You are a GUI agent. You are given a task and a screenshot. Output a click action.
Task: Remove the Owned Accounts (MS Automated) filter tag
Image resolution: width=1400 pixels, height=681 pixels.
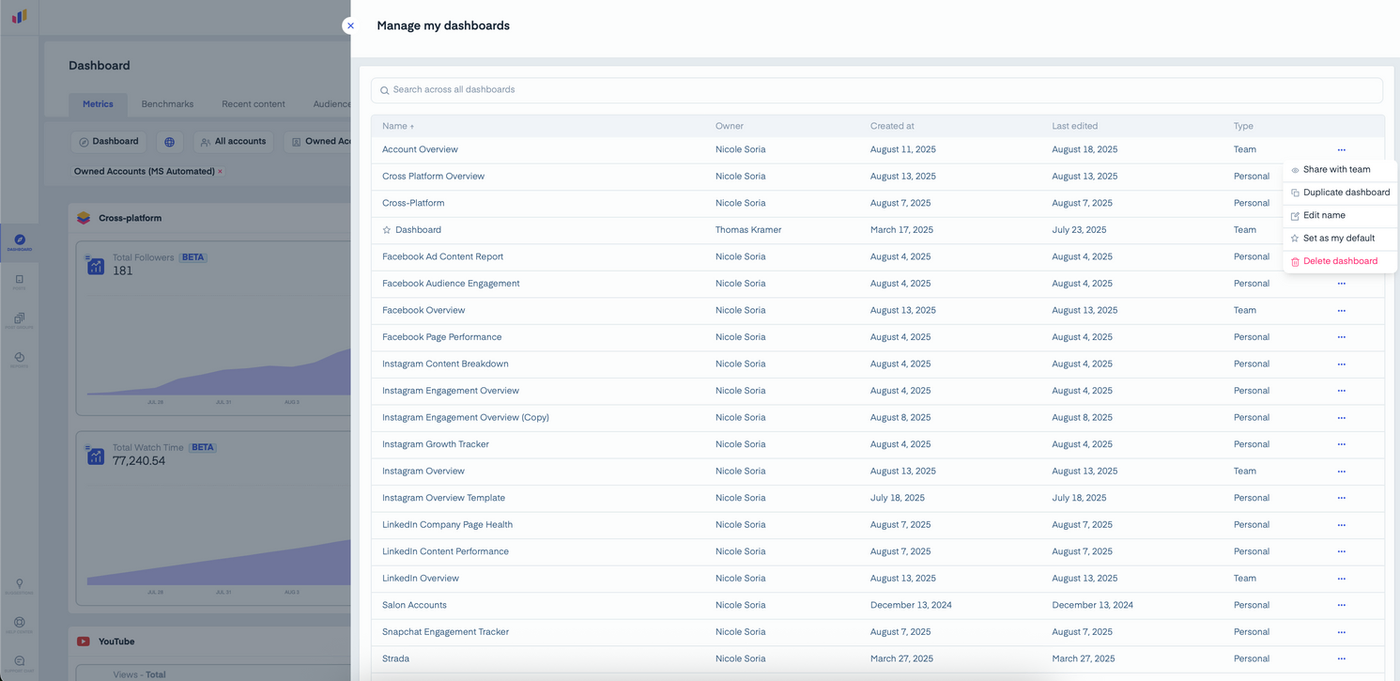pos(220,172)
